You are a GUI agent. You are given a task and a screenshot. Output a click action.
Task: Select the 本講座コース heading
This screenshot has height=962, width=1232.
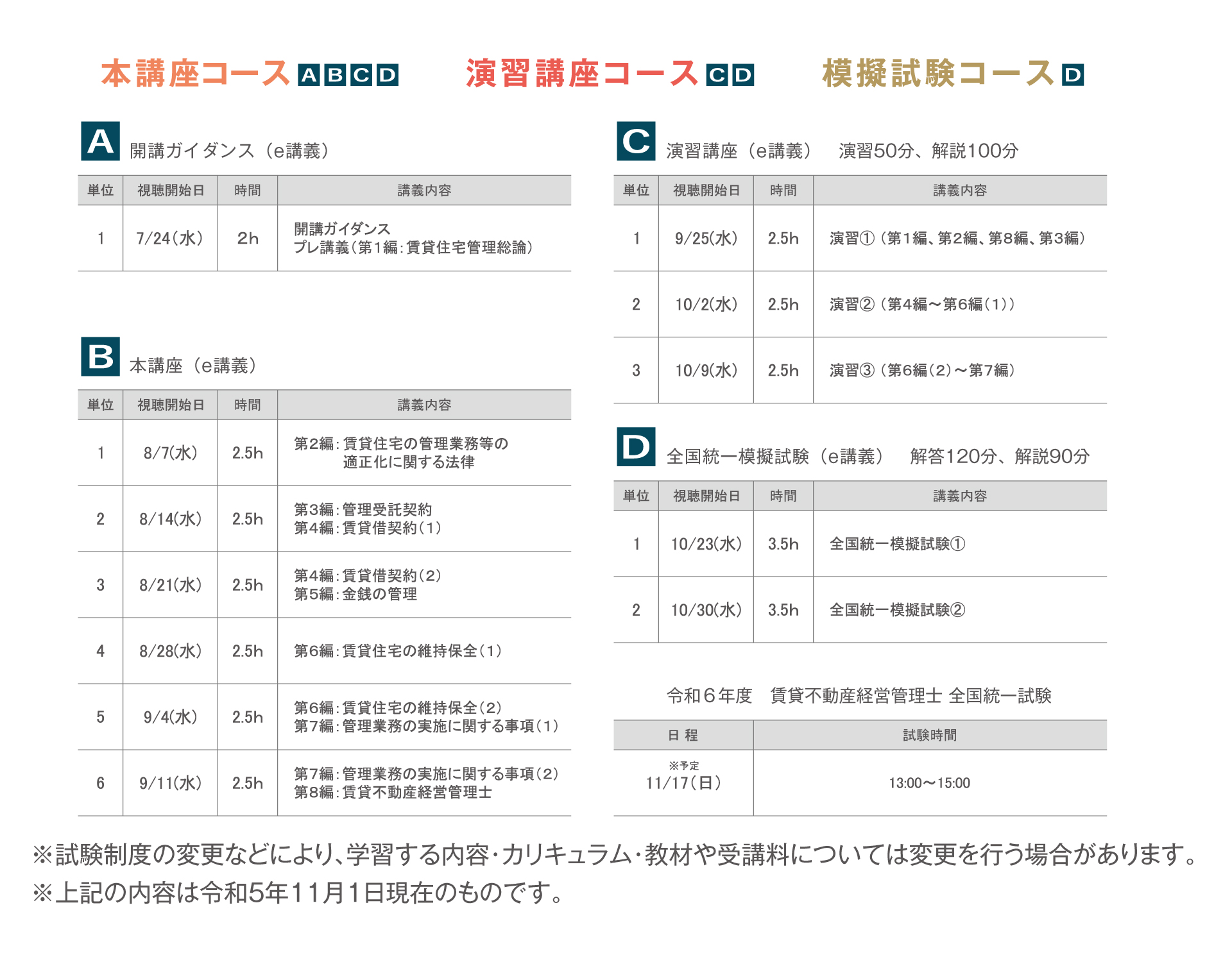196,74
